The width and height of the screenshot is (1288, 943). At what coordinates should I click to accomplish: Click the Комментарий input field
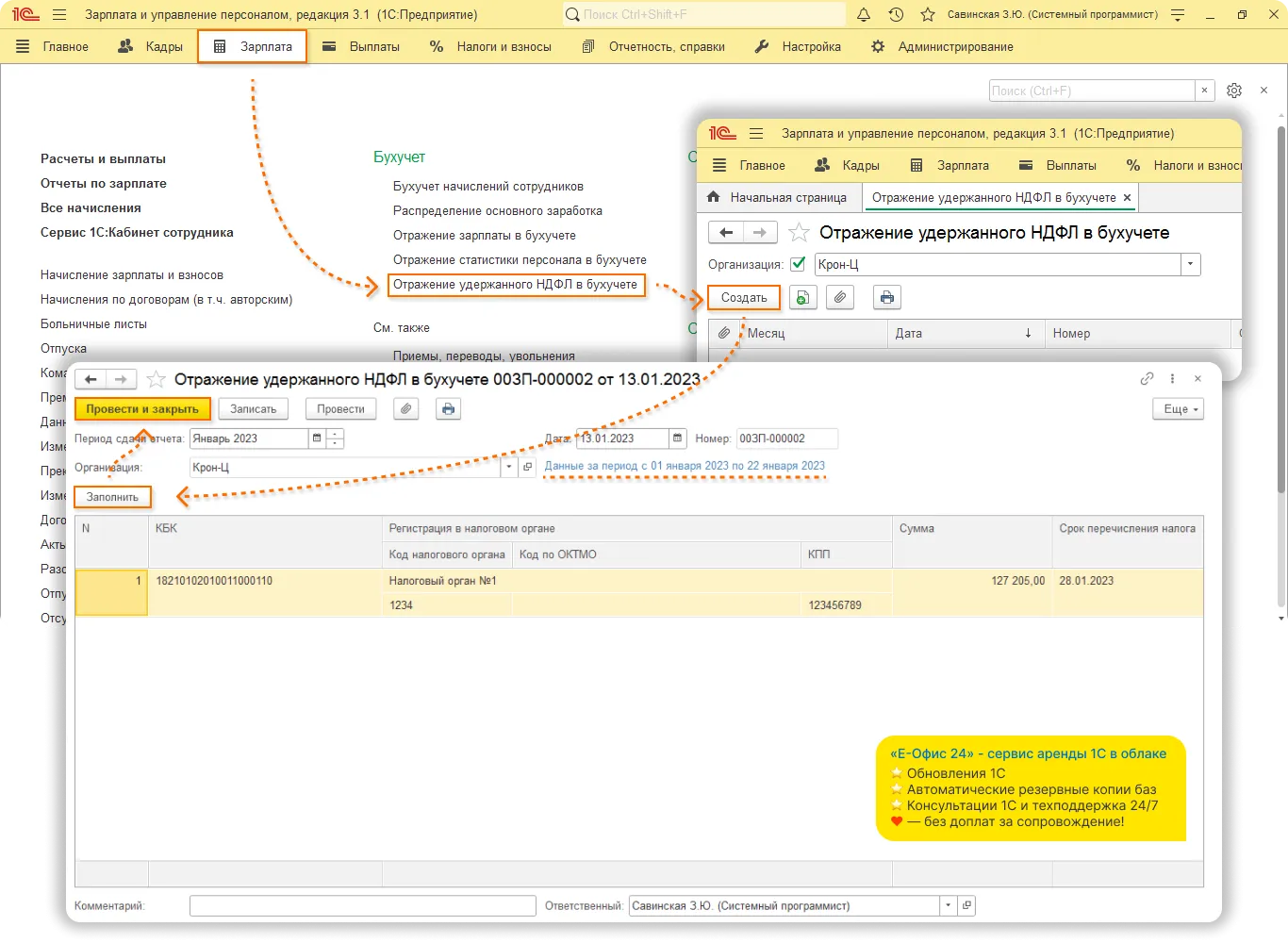(363, 906)
